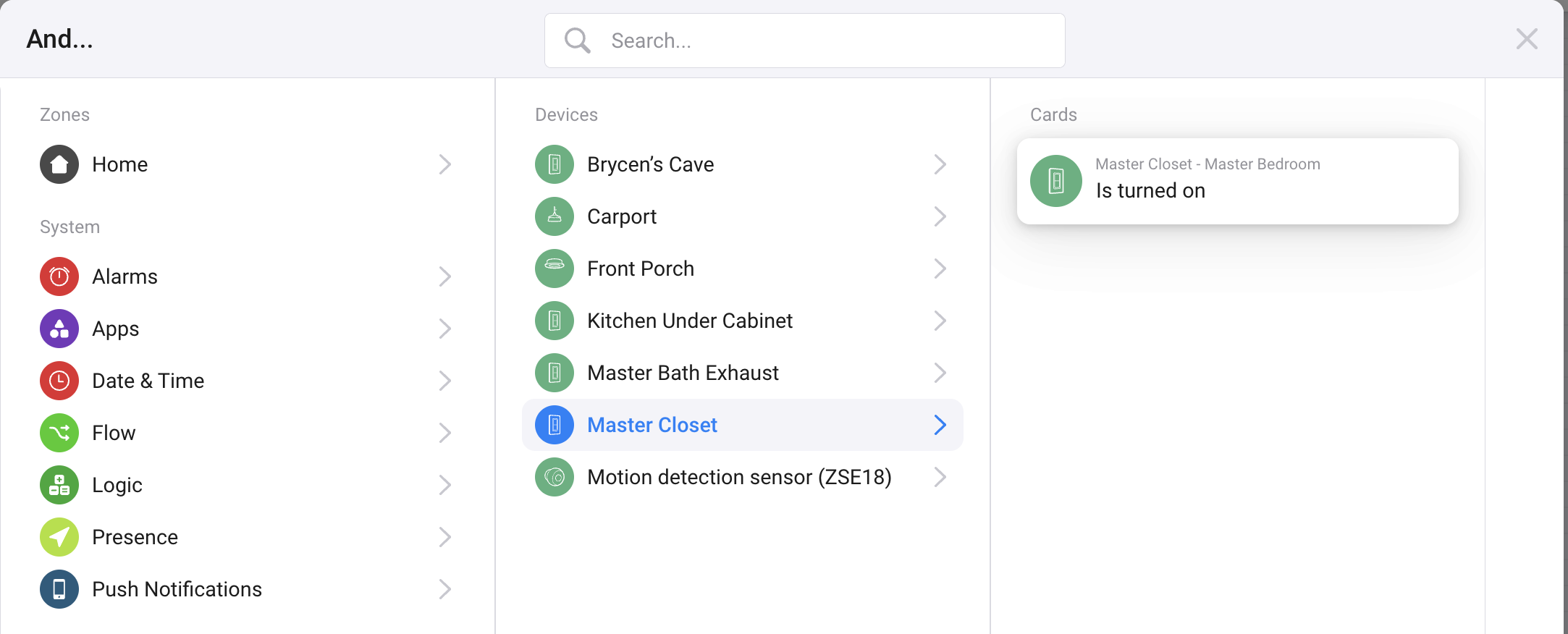Click the red Alarms clock icon
Screen dimensions: 1568x634
pos(59,276)
